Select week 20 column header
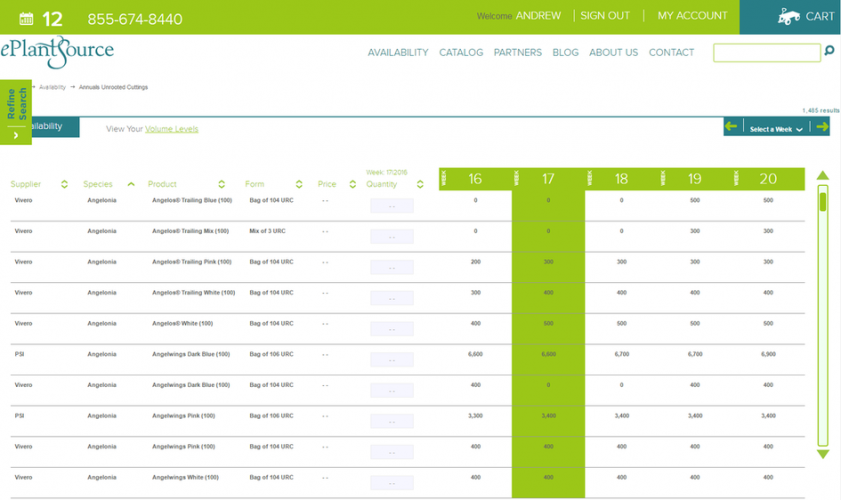Image resolution: width=841 pixels, height=500 pixels. (x=768, y=179)
